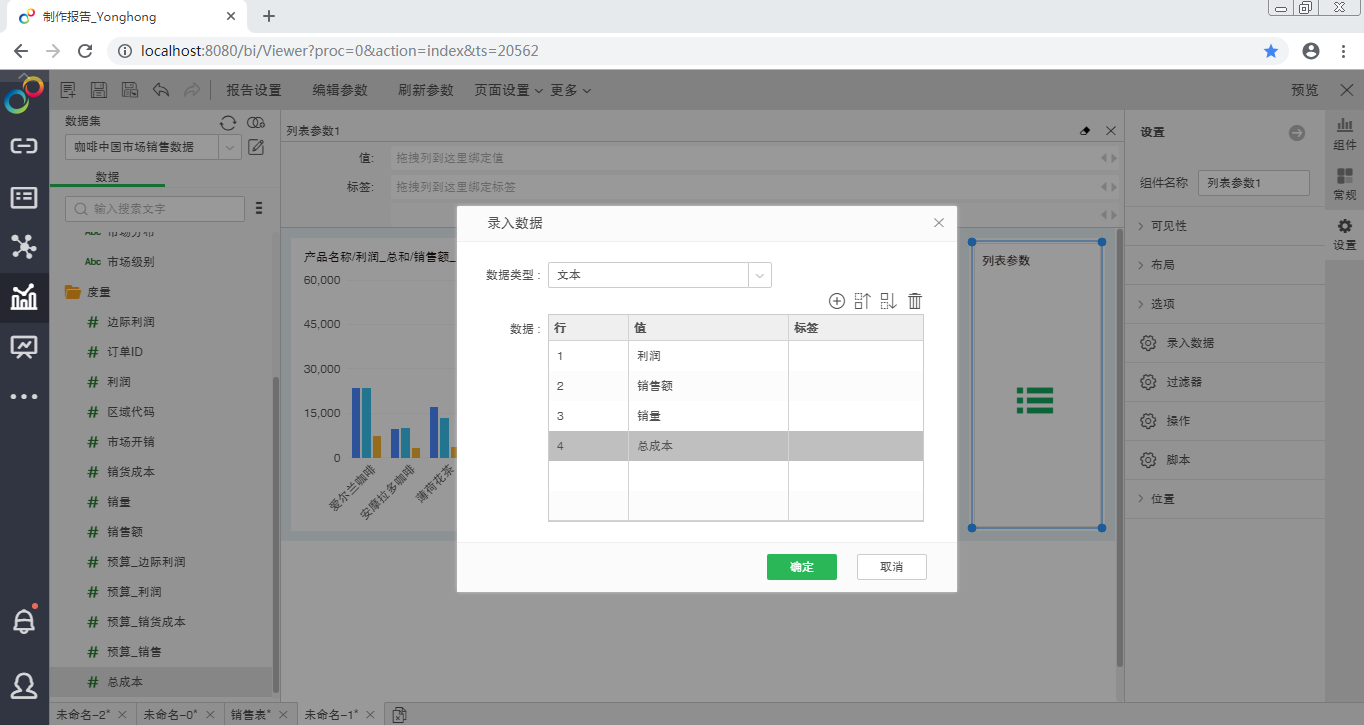Expand the 可见性 section
This screenshot has height=725, width=1364.
[x=1168, y=226]
